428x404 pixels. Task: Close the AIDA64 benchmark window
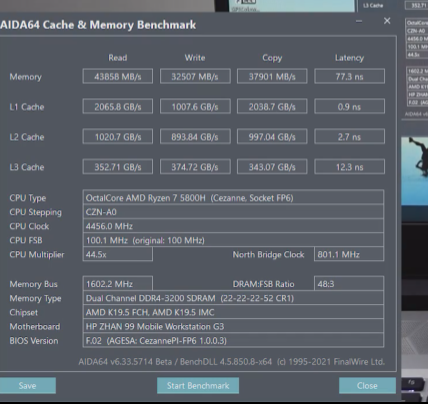coord(387,21)
